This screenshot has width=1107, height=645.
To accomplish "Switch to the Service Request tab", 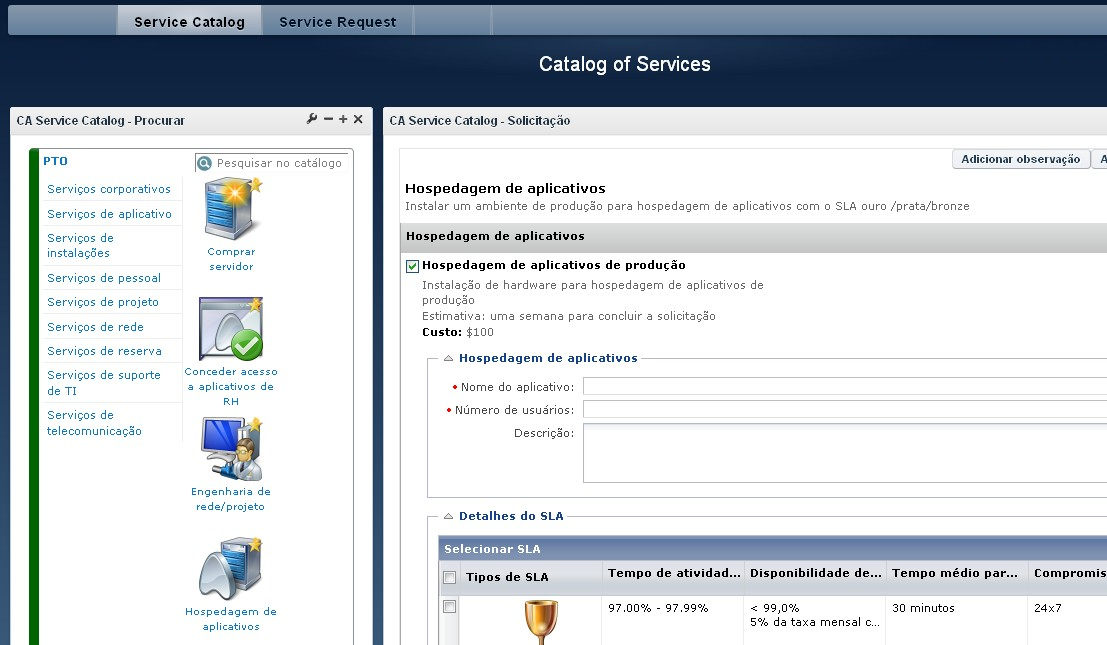I will [x=337, y=19].
